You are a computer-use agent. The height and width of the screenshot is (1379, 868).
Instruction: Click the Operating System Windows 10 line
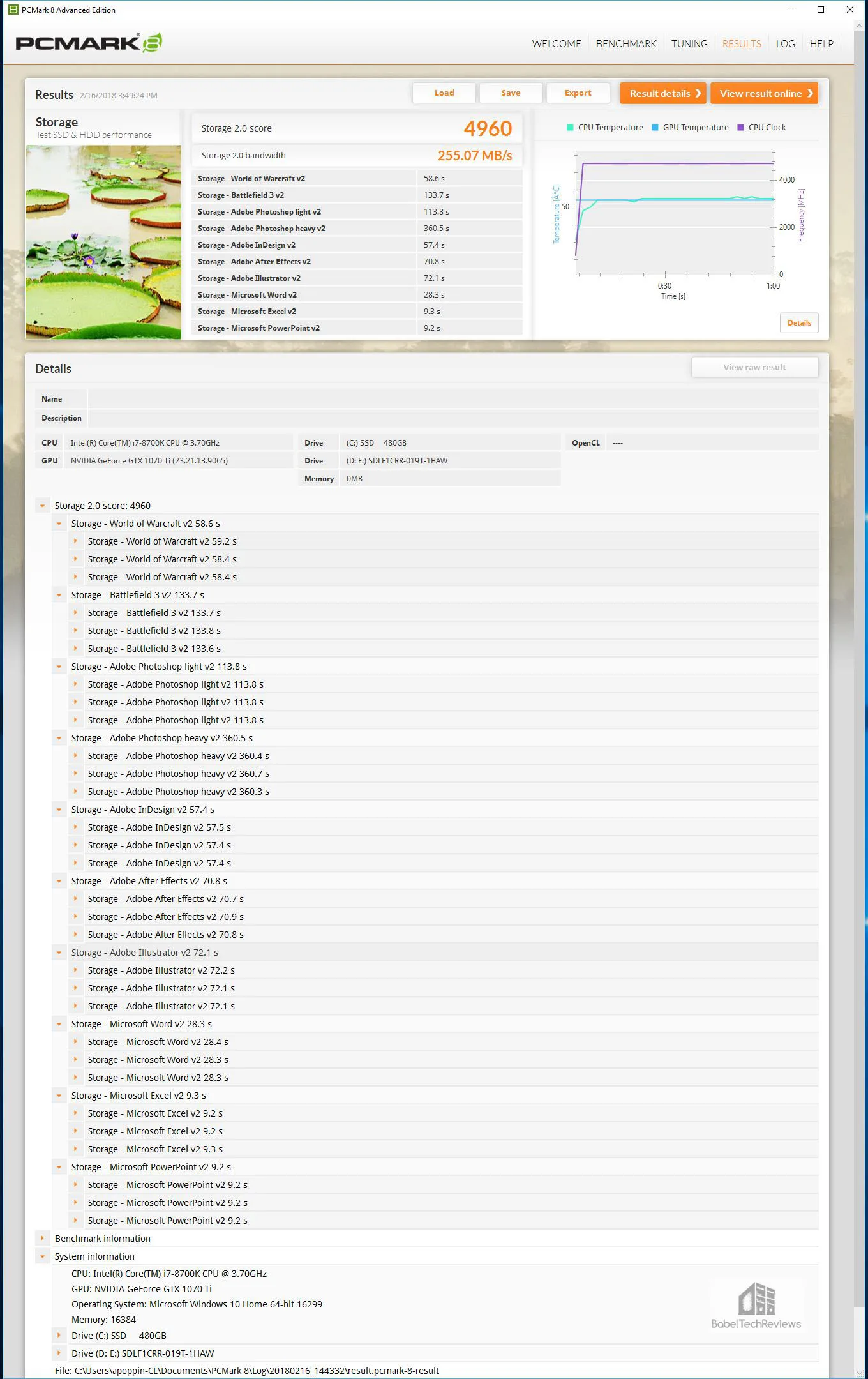point(197,1304)
